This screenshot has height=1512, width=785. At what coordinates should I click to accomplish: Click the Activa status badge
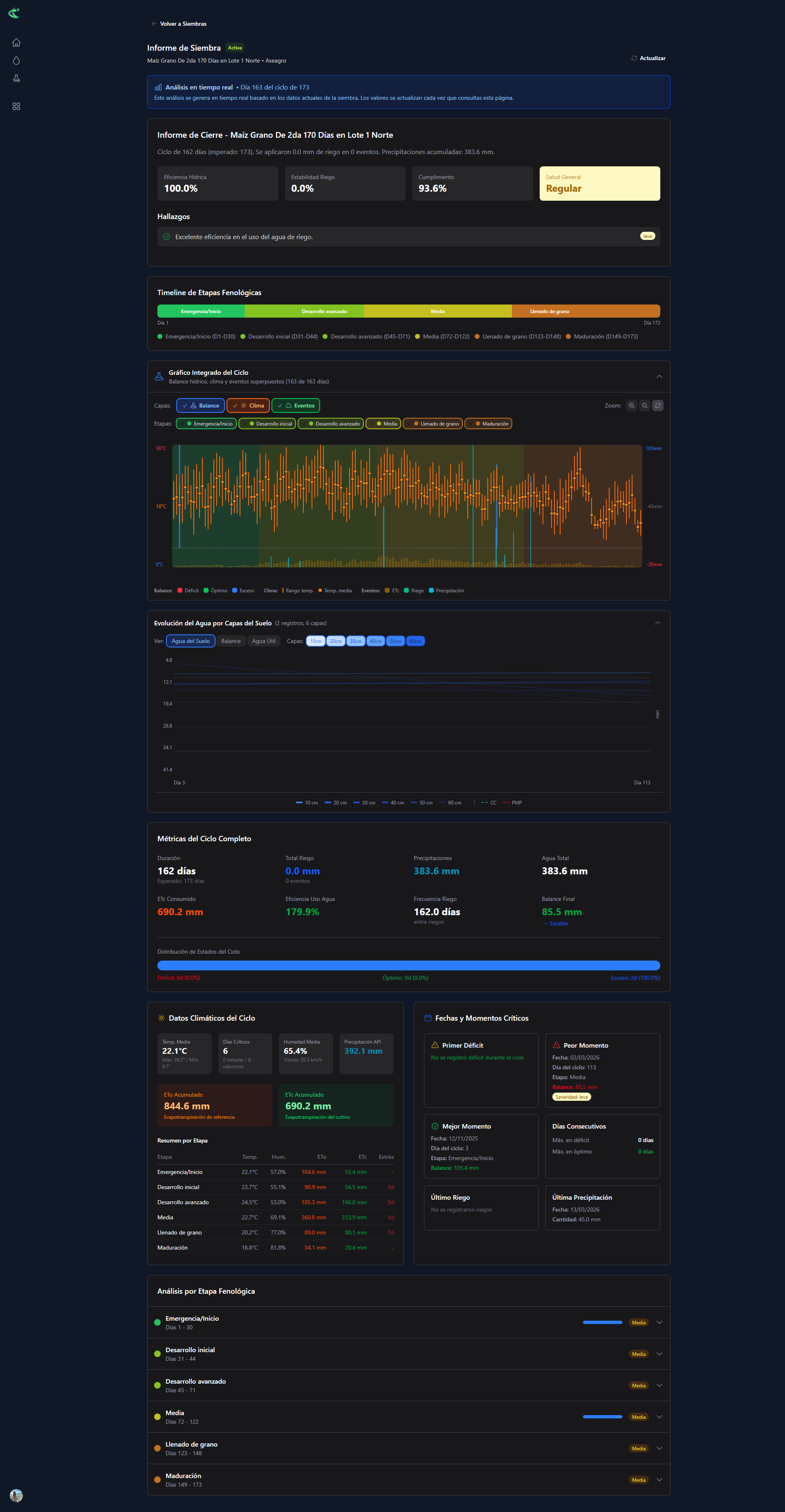coord(235,48)
